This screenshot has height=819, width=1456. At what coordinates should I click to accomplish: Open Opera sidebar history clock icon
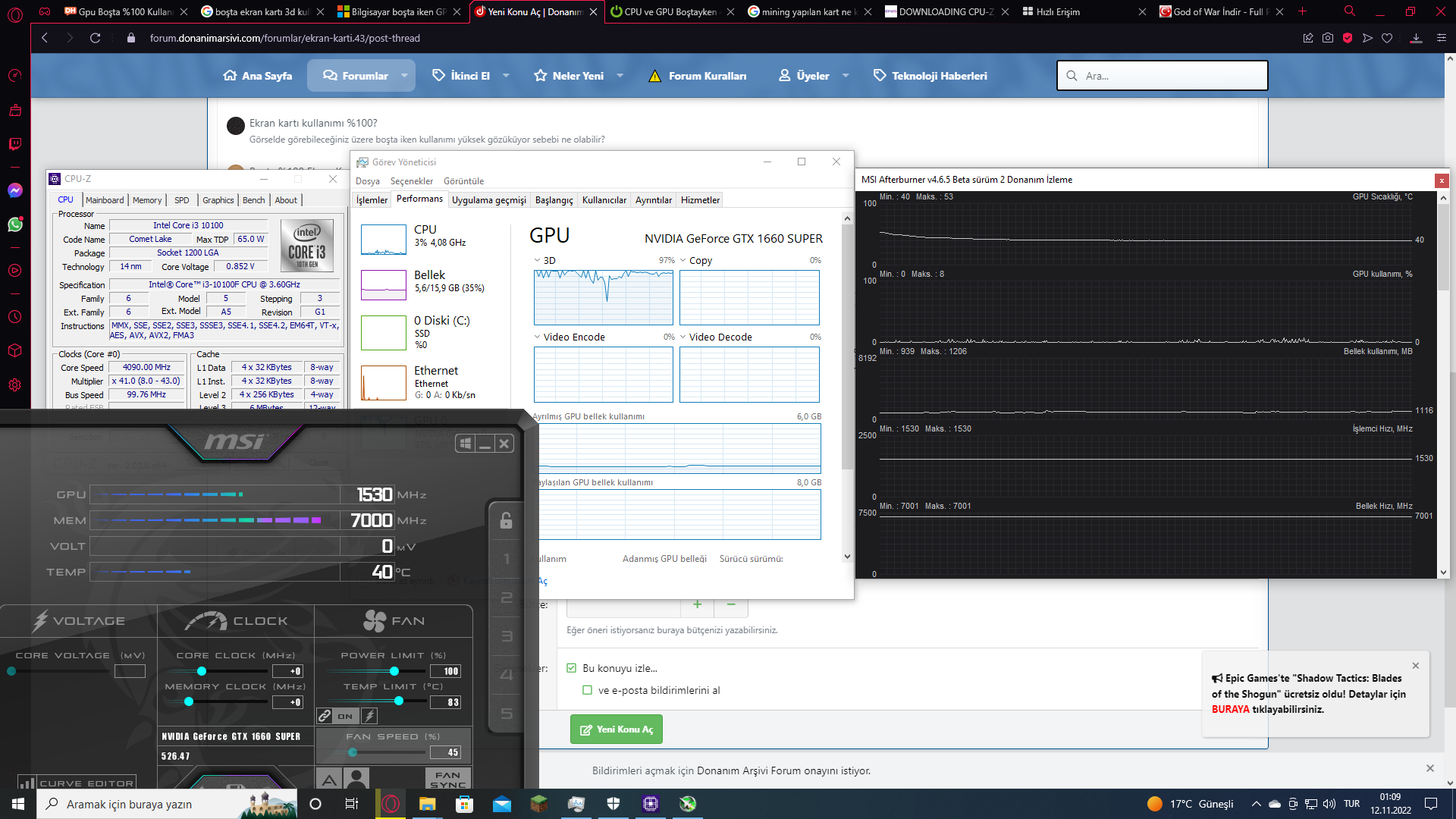coord(15,316)
